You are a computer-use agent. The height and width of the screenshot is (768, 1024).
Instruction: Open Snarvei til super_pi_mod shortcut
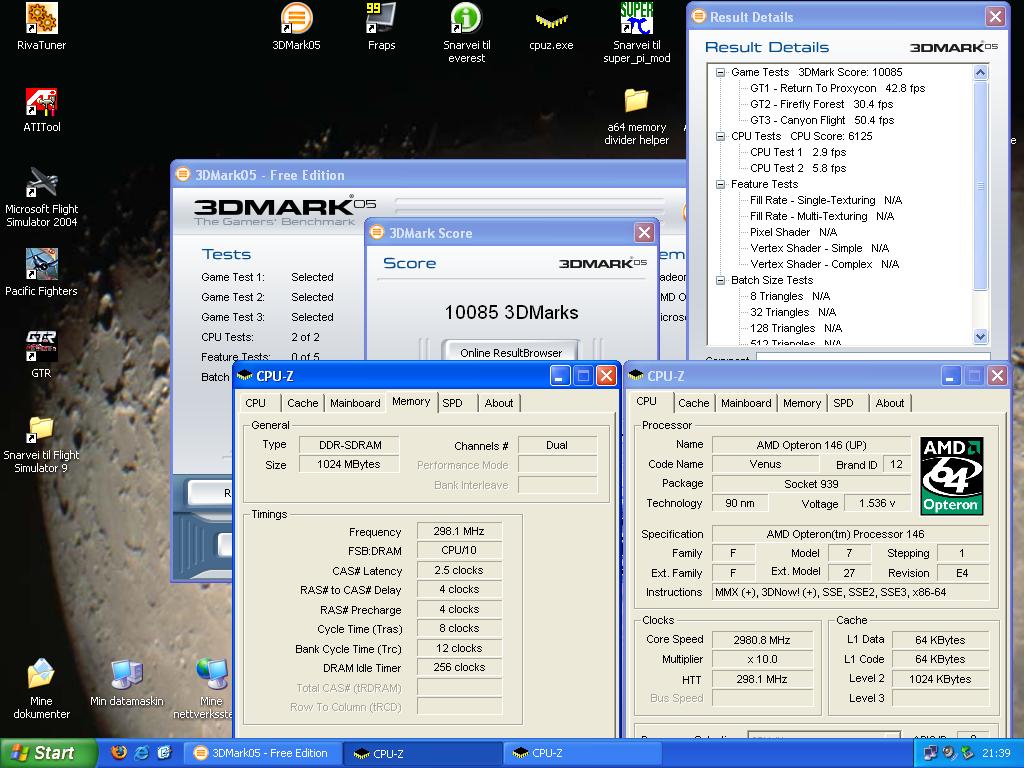636,33
